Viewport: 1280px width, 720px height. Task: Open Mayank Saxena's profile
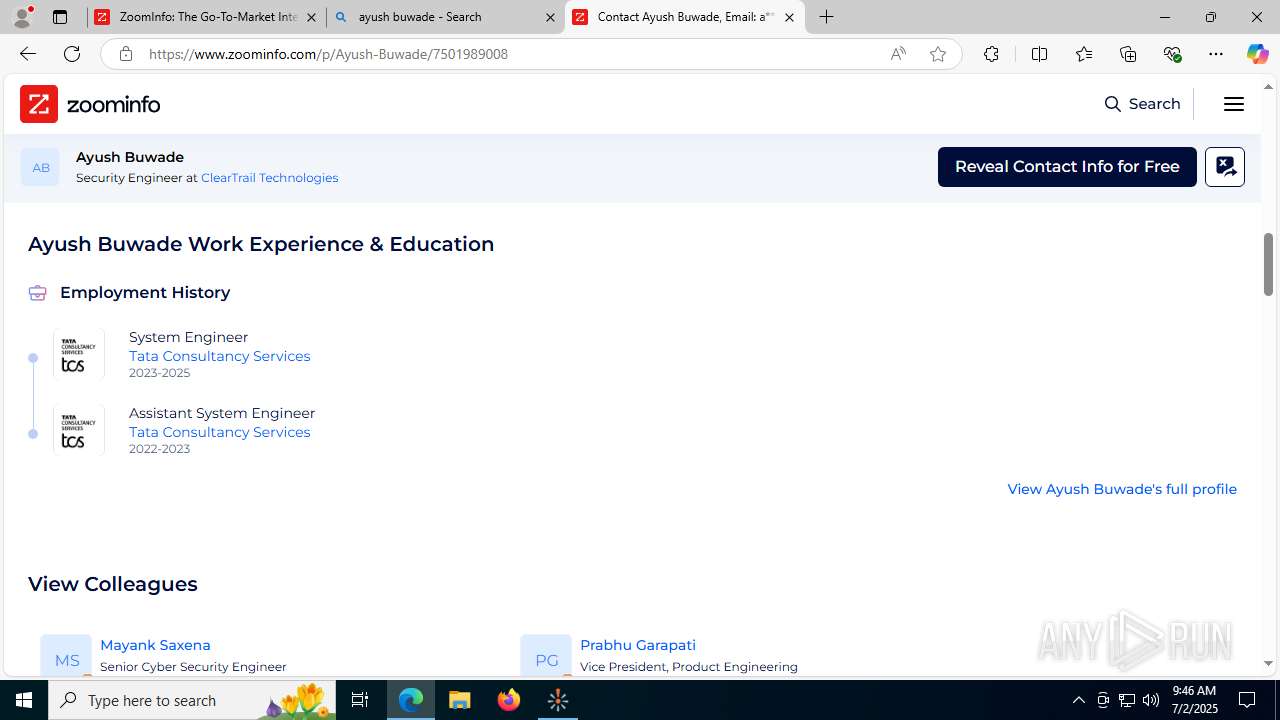155,645
